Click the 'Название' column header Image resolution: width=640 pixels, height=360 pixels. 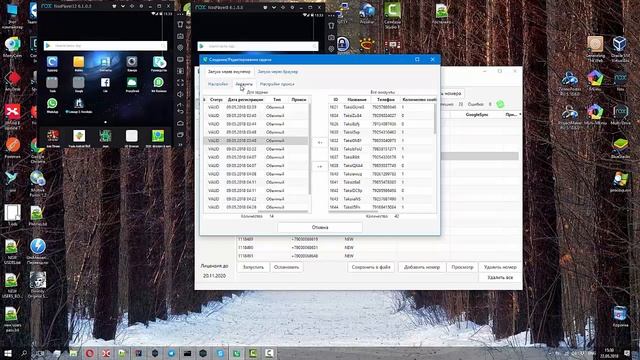[x=357, y=100]
